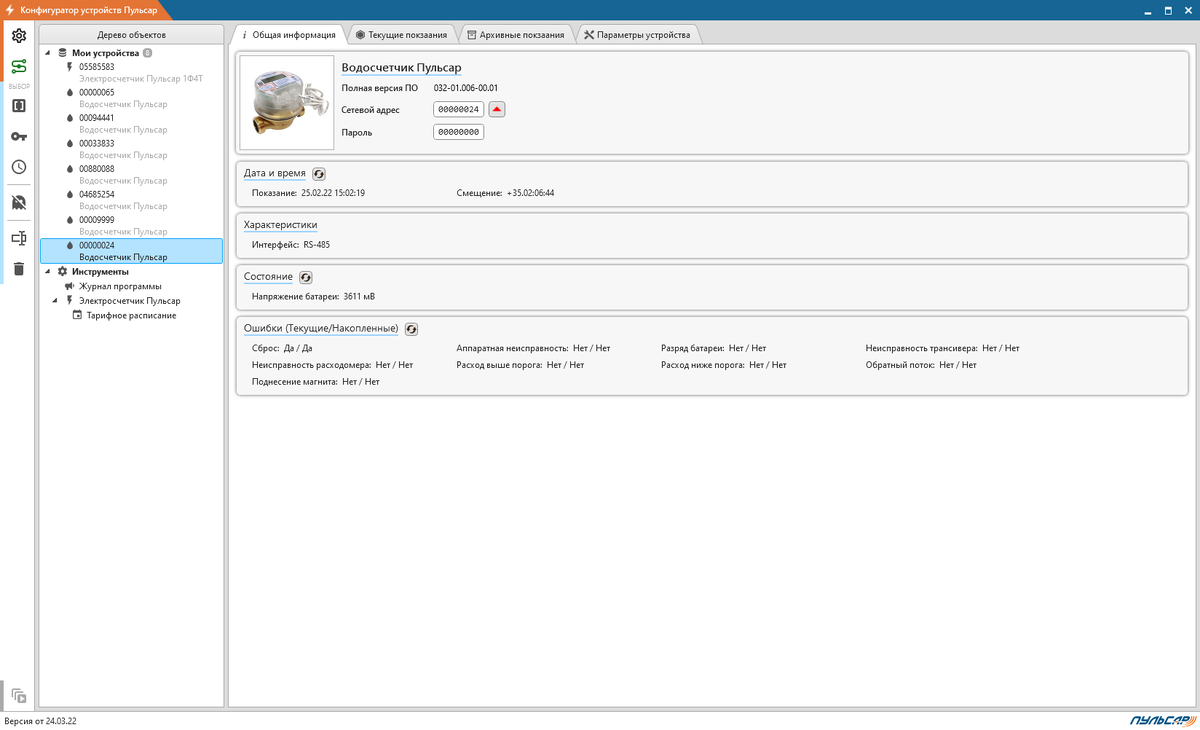
Task: Click the battery voltage value 3611 мВ
Action: (x=359, y=296)
